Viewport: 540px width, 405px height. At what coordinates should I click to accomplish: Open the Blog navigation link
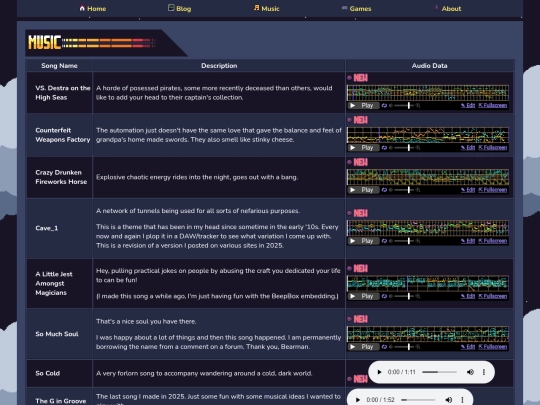[179, 9]
